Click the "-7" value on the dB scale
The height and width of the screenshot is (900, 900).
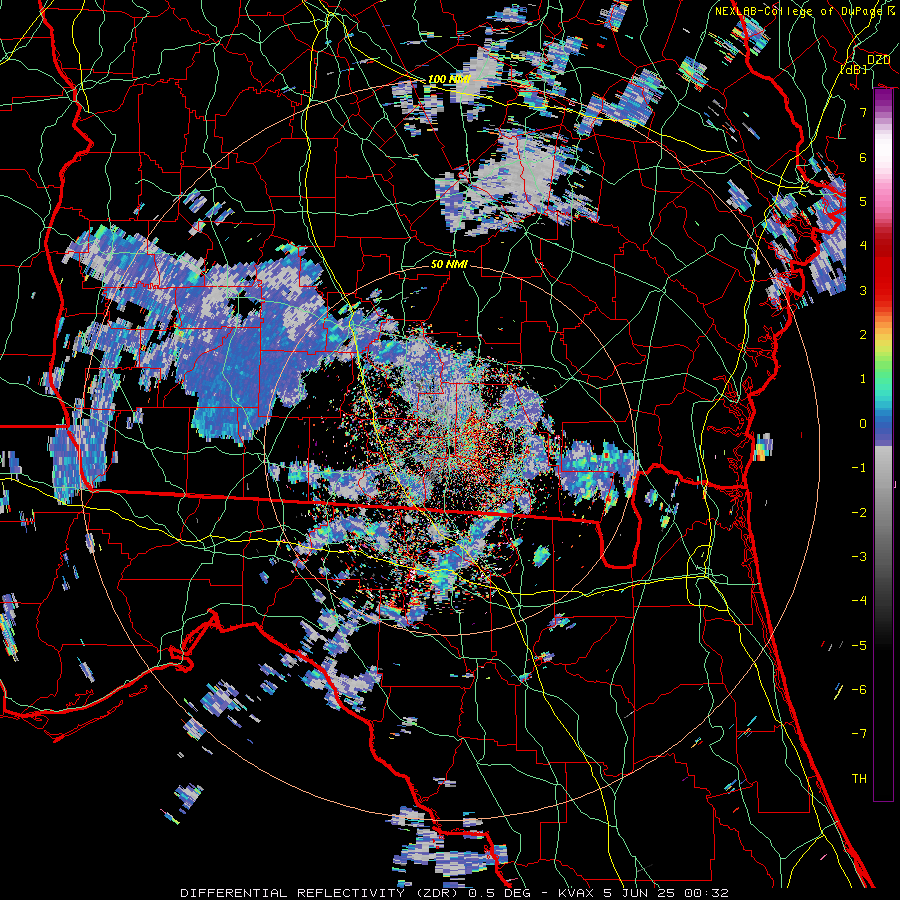tap(859, 734)
